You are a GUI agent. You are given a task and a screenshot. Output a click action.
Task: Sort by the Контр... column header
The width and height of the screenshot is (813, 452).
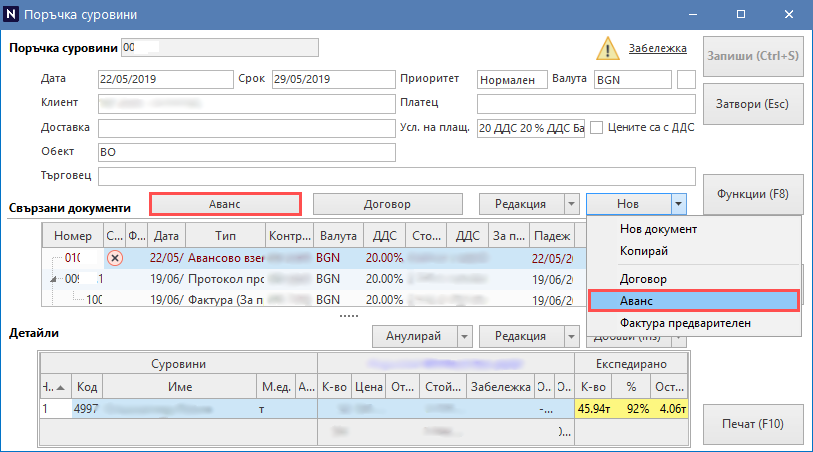(x=289, y=236)
